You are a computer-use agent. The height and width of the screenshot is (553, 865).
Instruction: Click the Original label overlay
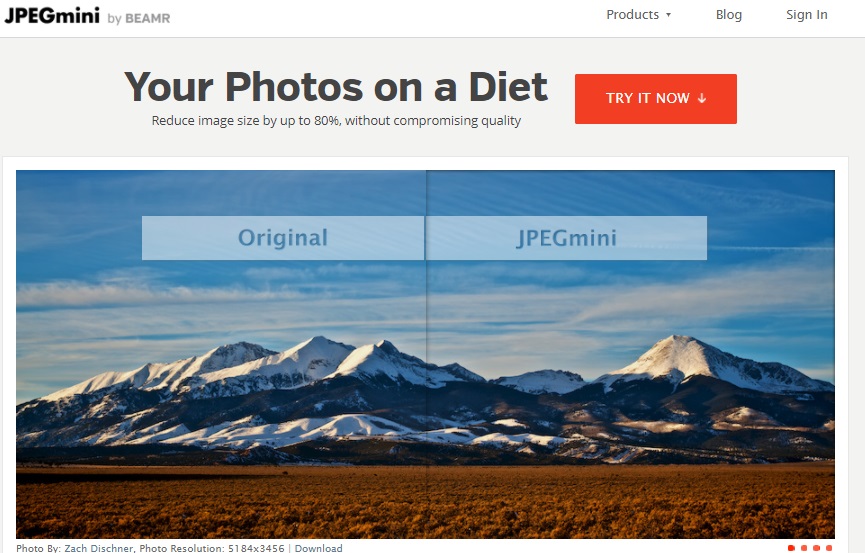coord(283,238)
